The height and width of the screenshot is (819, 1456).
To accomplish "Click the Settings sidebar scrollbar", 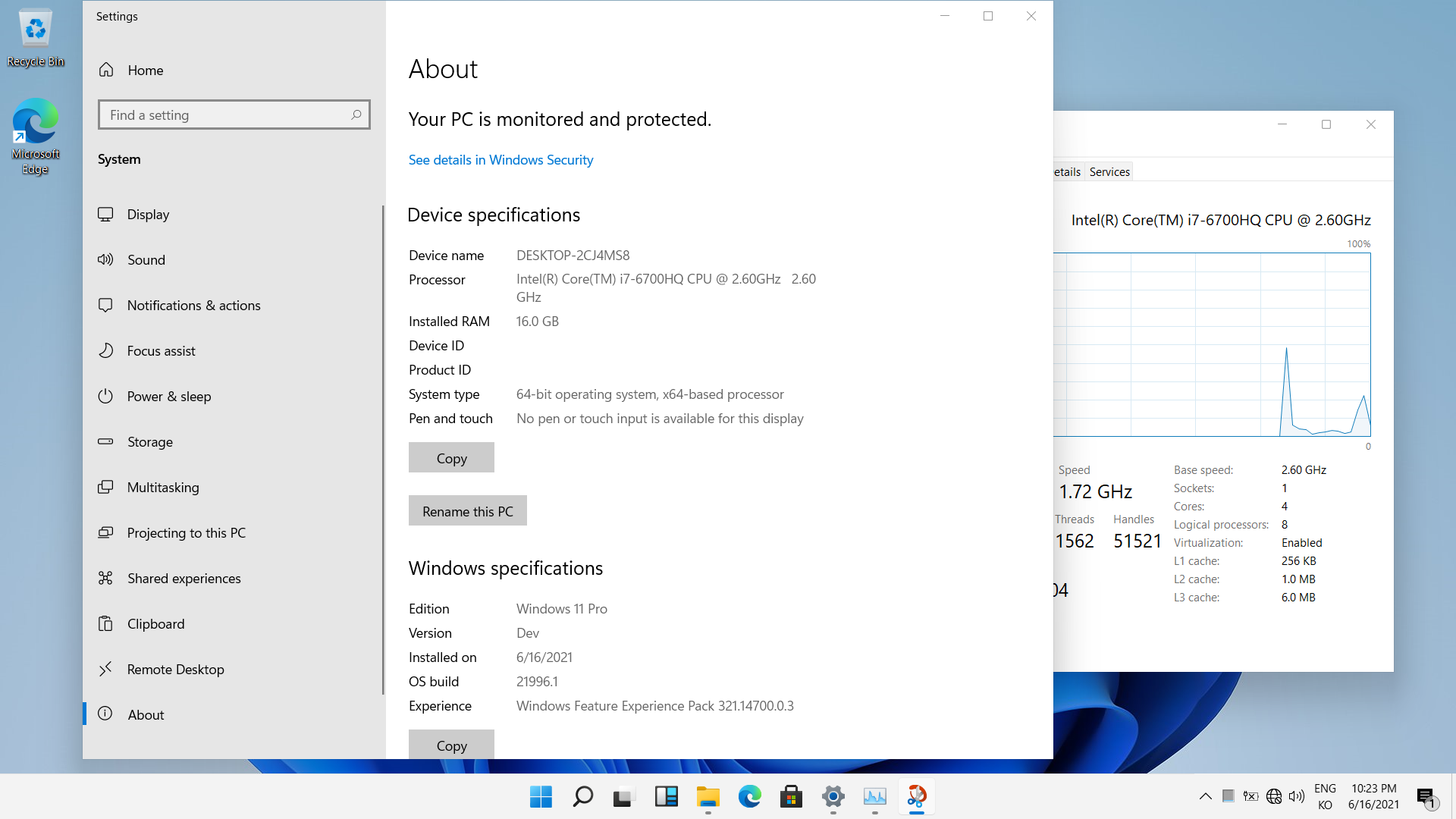I will (x=383, y=449).
